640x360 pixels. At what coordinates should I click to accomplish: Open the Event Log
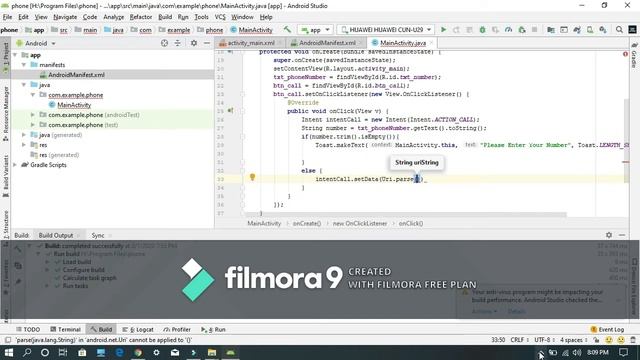pos(607,329)
